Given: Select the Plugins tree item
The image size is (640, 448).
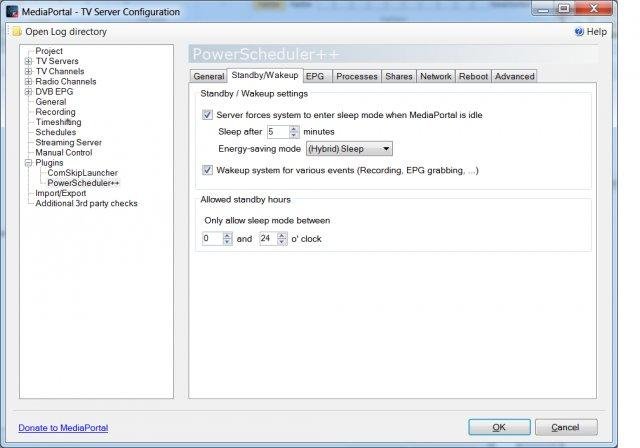Looking at the screenshot, I should tap(49, 163).
